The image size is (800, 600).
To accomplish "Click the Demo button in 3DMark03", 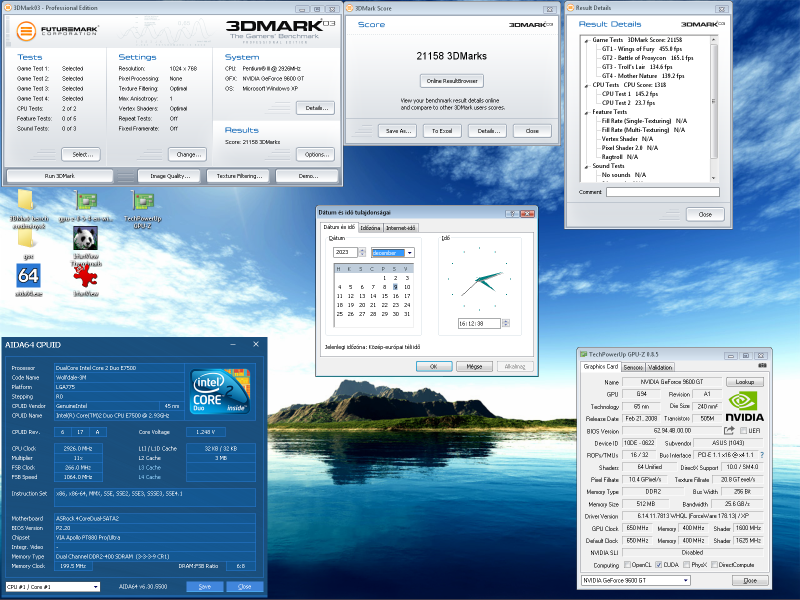I will [308, 176].
